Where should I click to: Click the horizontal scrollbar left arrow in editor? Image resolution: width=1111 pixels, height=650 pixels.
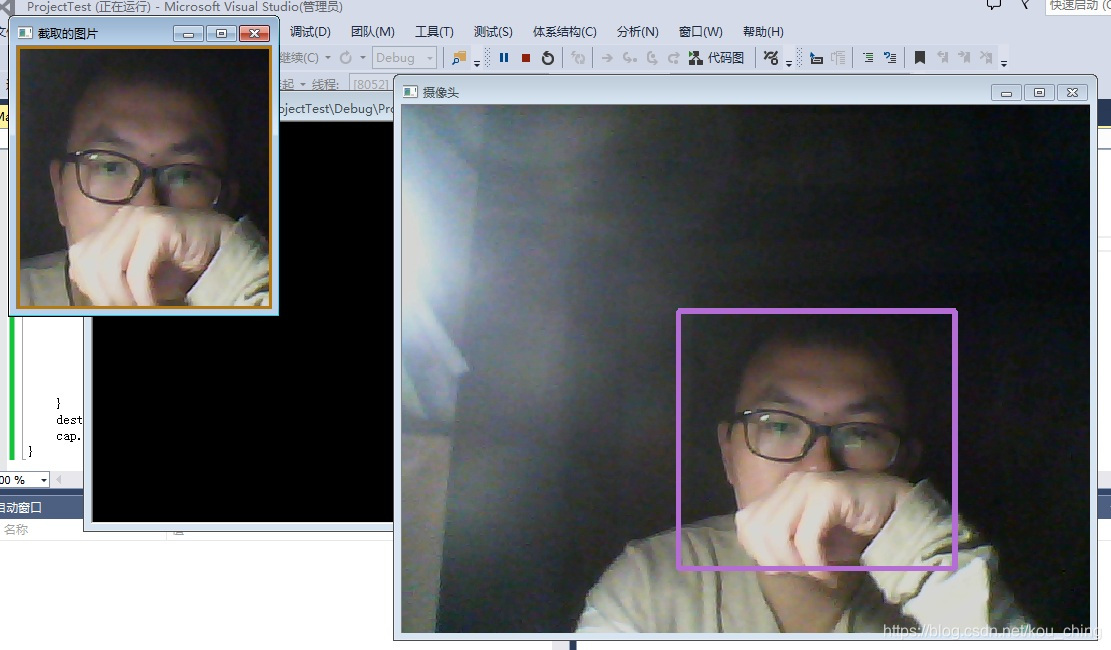coord(59,480)
